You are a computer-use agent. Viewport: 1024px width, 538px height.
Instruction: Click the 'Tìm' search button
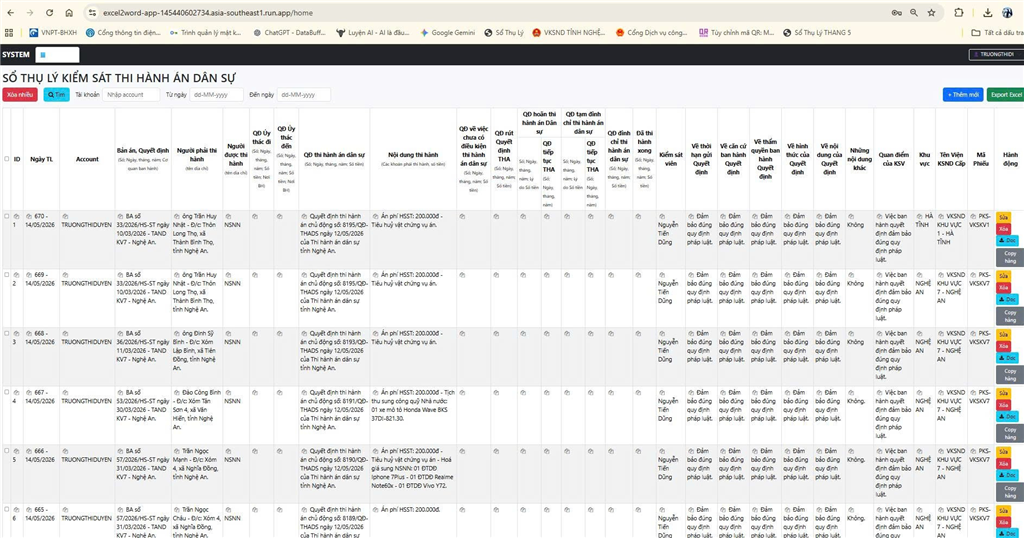coord(57,95)
